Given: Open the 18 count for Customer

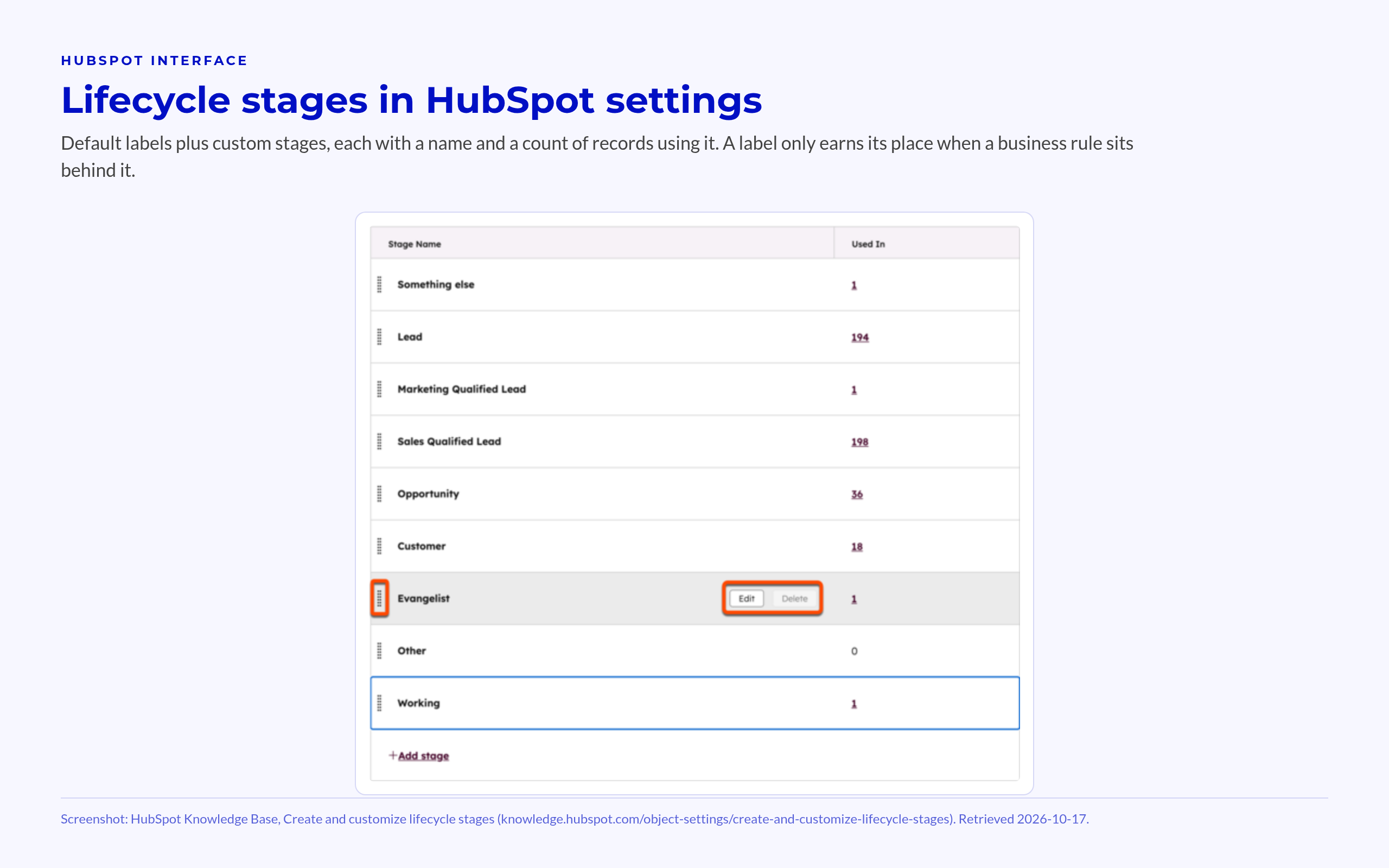Looking at the screenshot, I should pyautogui.click(x=857, y=546).
